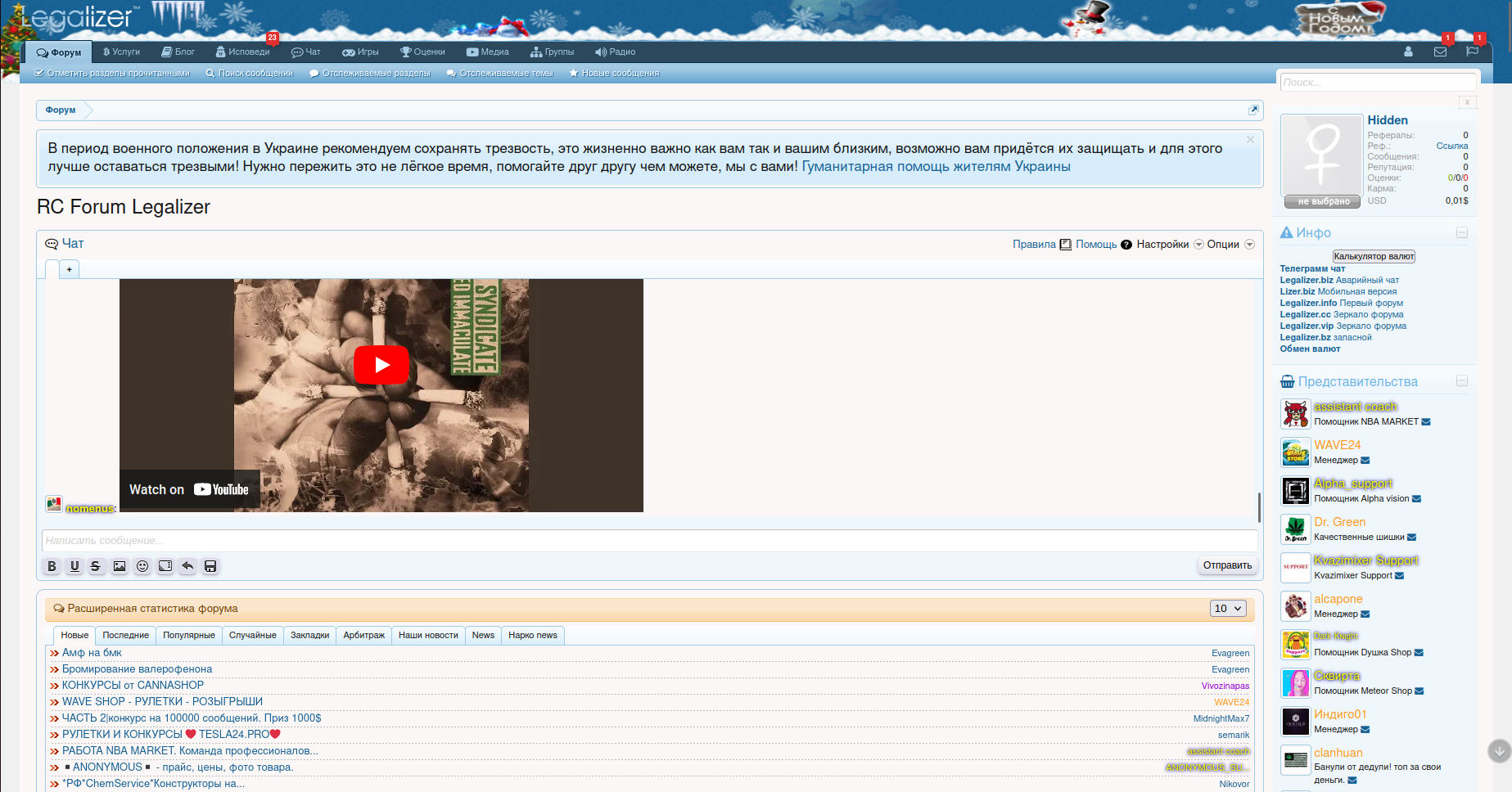1512x792 pixels.
Task: Collapse the Инфо sidebar block
Action: [x=1462, y=233]
